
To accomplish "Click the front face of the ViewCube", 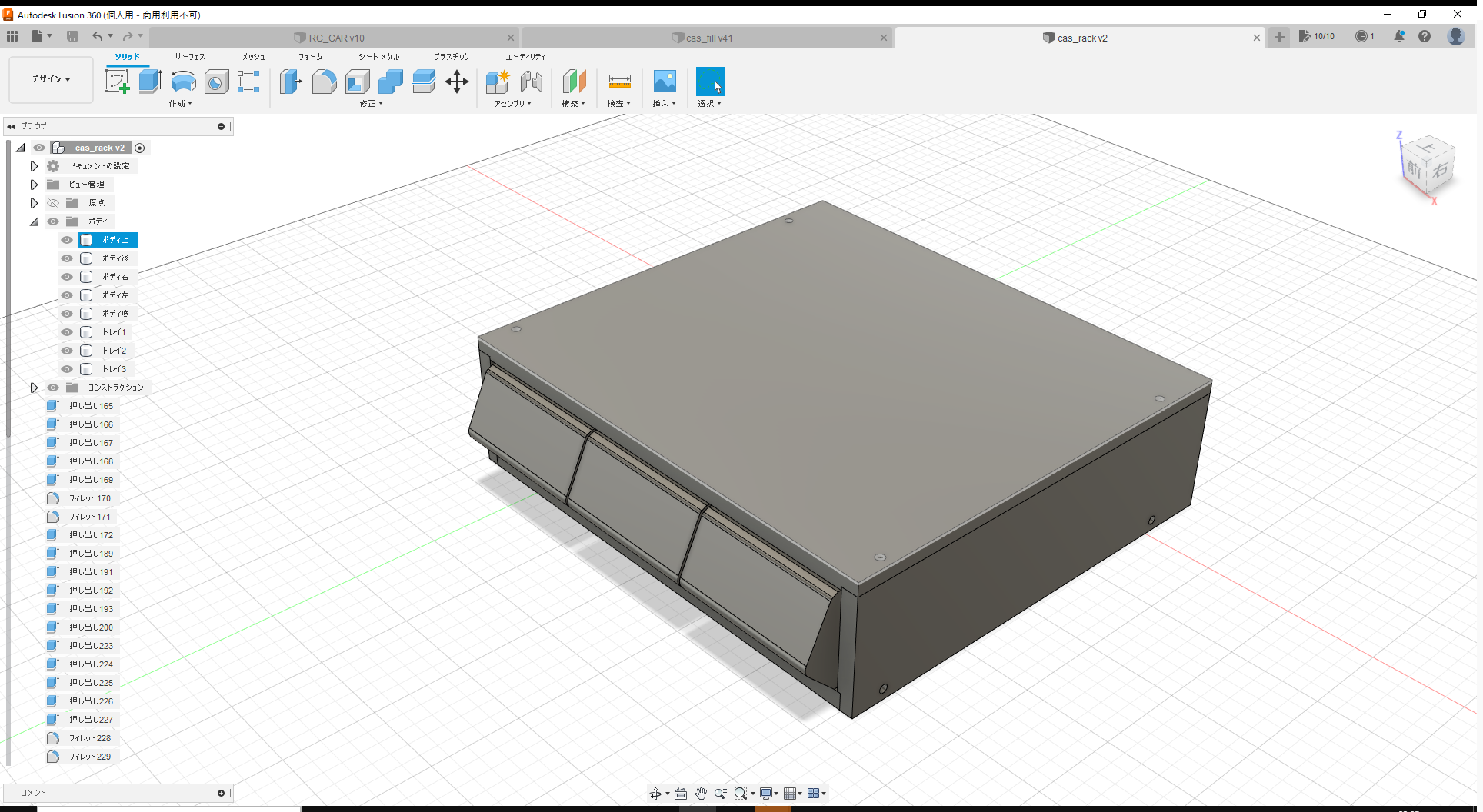I will [1413, 169].
